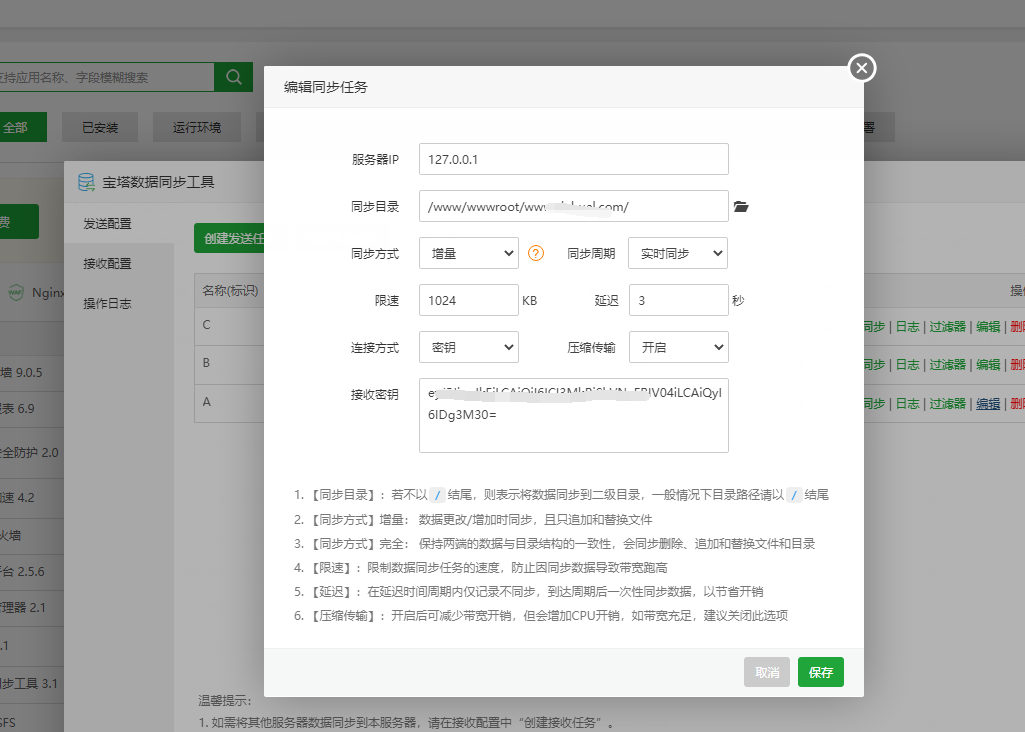Click the 接收密钥 textarea
Viewport: 1025px width, 732px height.
click(x=573, y=415)
